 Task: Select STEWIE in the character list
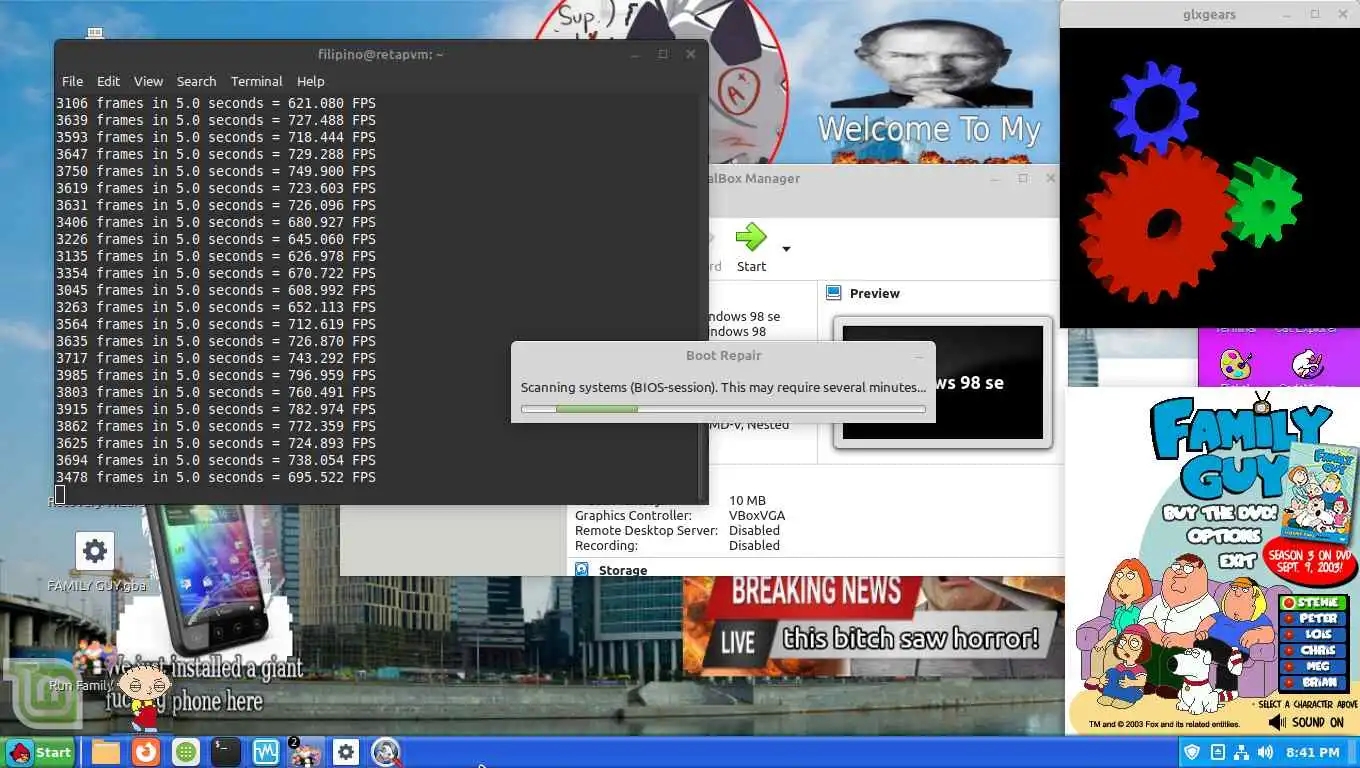[1315, 603]
